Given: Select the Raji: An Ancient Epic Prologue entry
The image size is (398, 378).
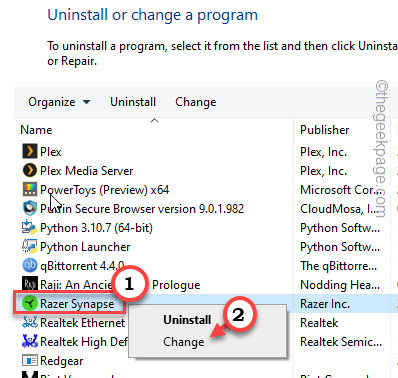Looking at the screenshot, I should point(120,285).
